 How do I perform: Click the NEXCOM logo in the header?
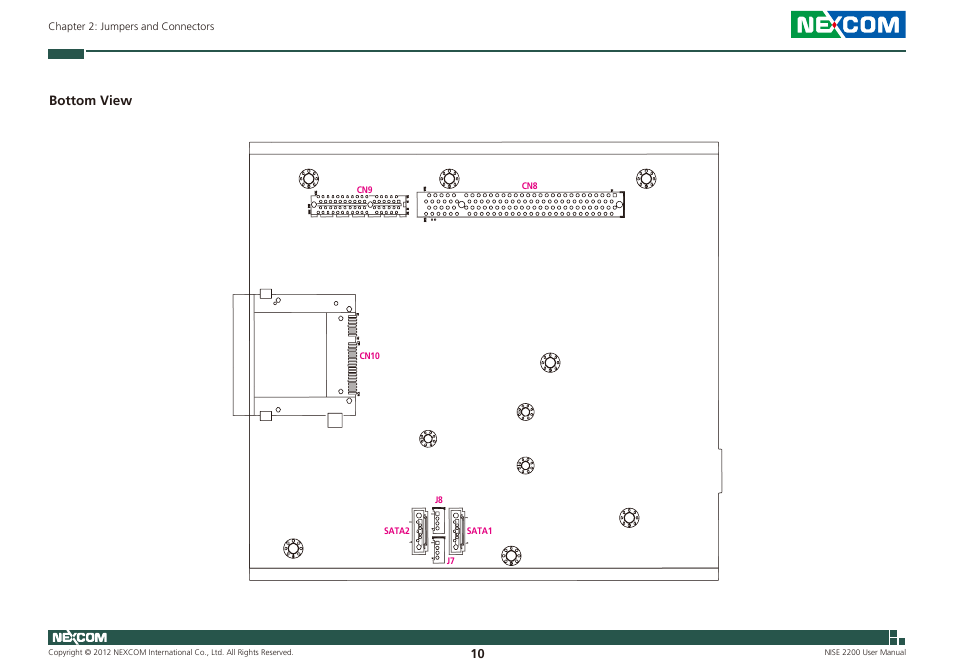tap(848, 24)
